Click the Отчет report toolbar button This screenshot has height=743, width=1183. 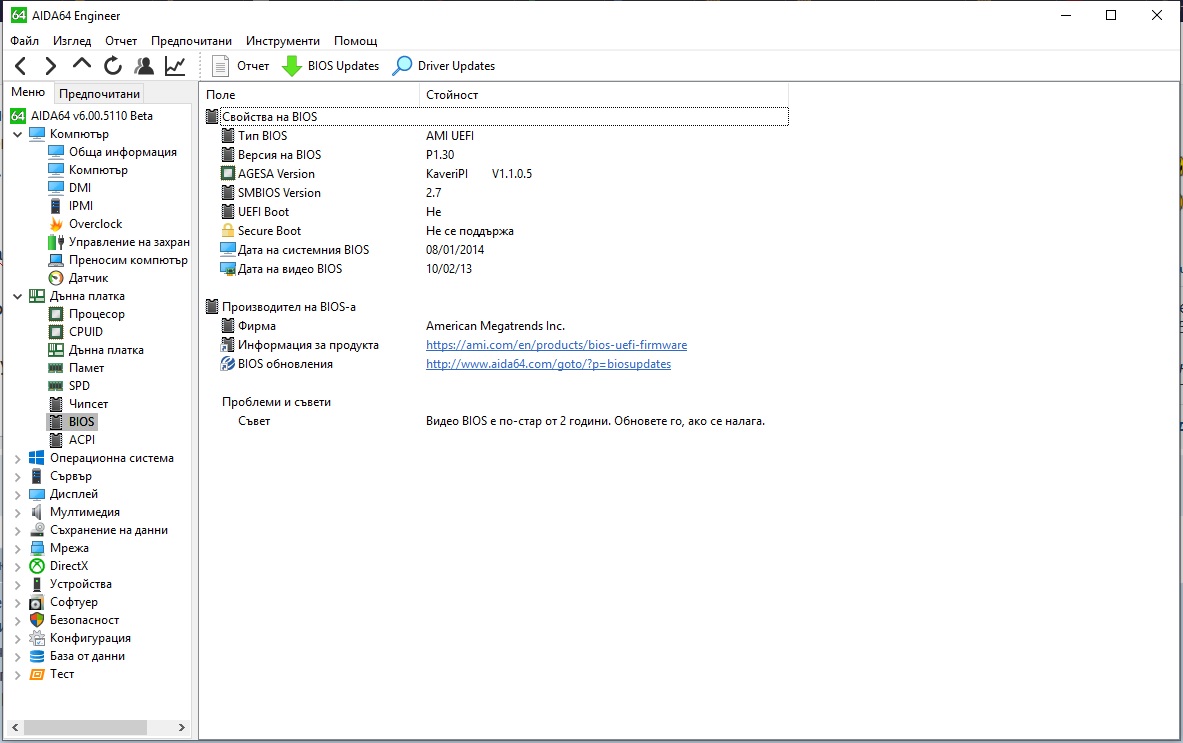click(241, 66)
